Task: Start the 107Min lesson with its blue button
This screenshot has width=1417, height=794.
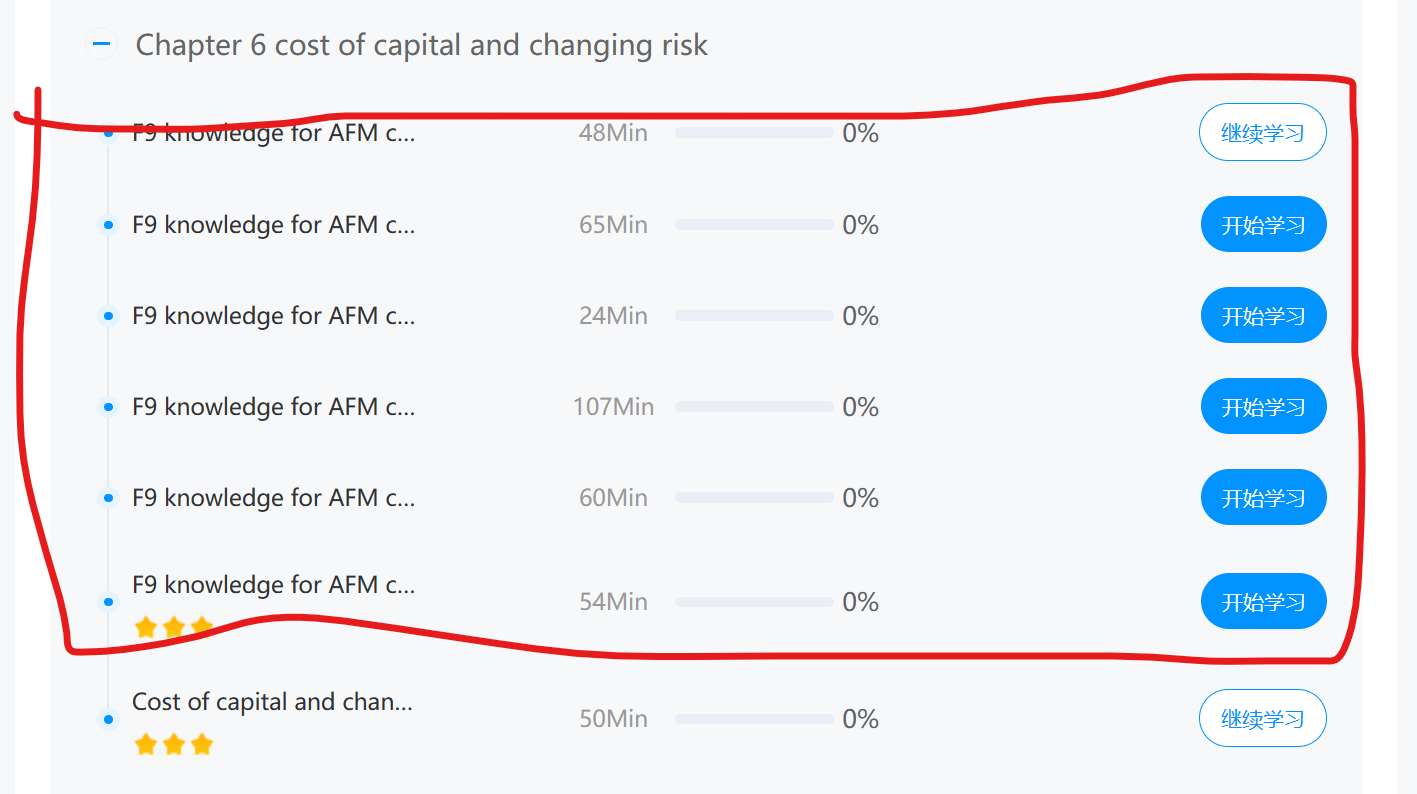Action: coord(1263,406)
